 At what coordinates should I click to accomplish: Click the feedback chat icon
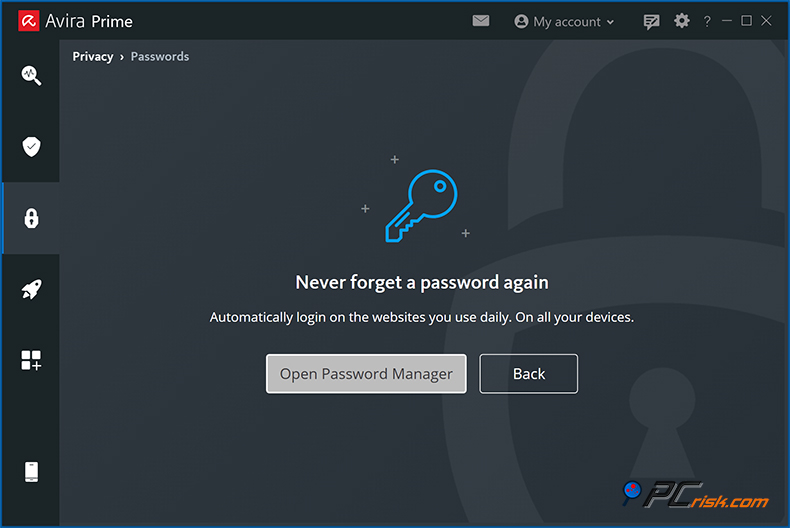[x=652, y=21]
